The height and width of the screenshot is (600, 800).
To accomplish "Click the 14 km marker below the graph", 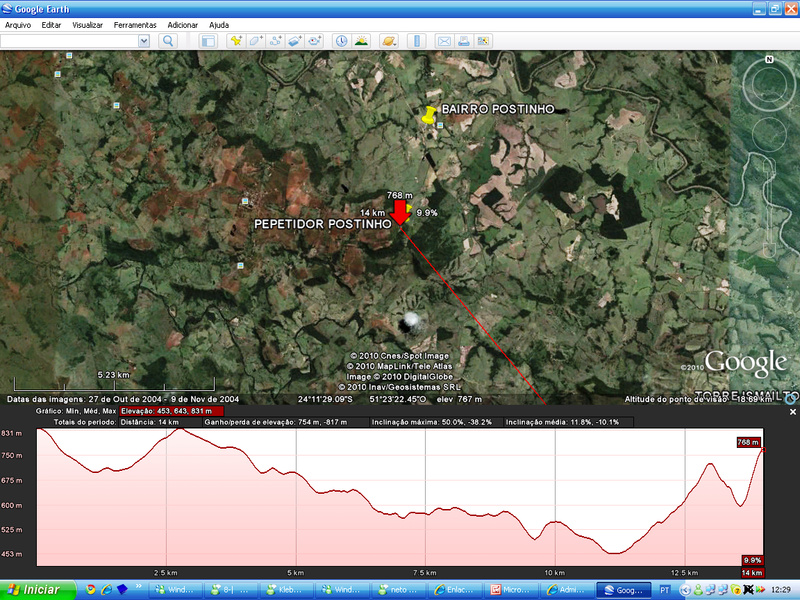I will pos(752,573).
